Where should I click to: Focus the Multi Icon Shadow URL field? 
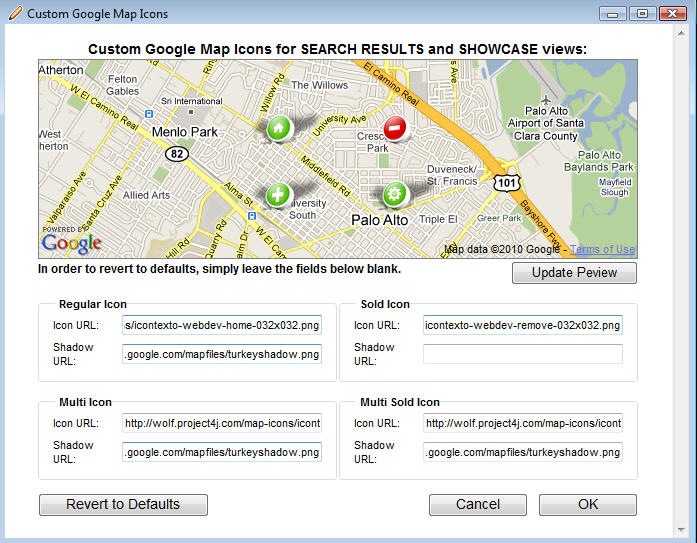pos(222,452)
